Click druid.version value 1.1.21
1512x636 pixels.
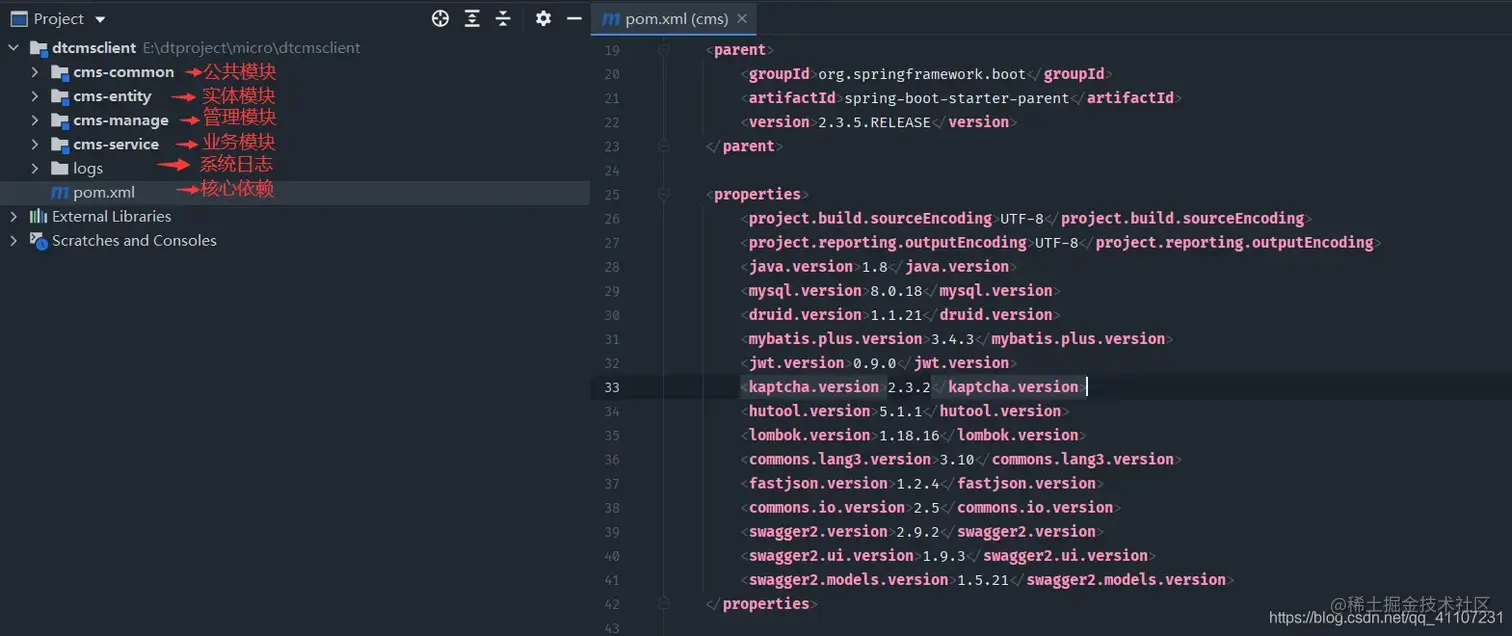(x=896, y=315)
